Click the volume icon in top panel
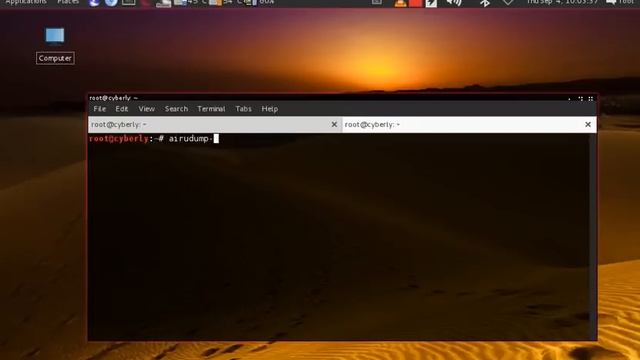This screenshot has height=360, width=640. point(454,2)
